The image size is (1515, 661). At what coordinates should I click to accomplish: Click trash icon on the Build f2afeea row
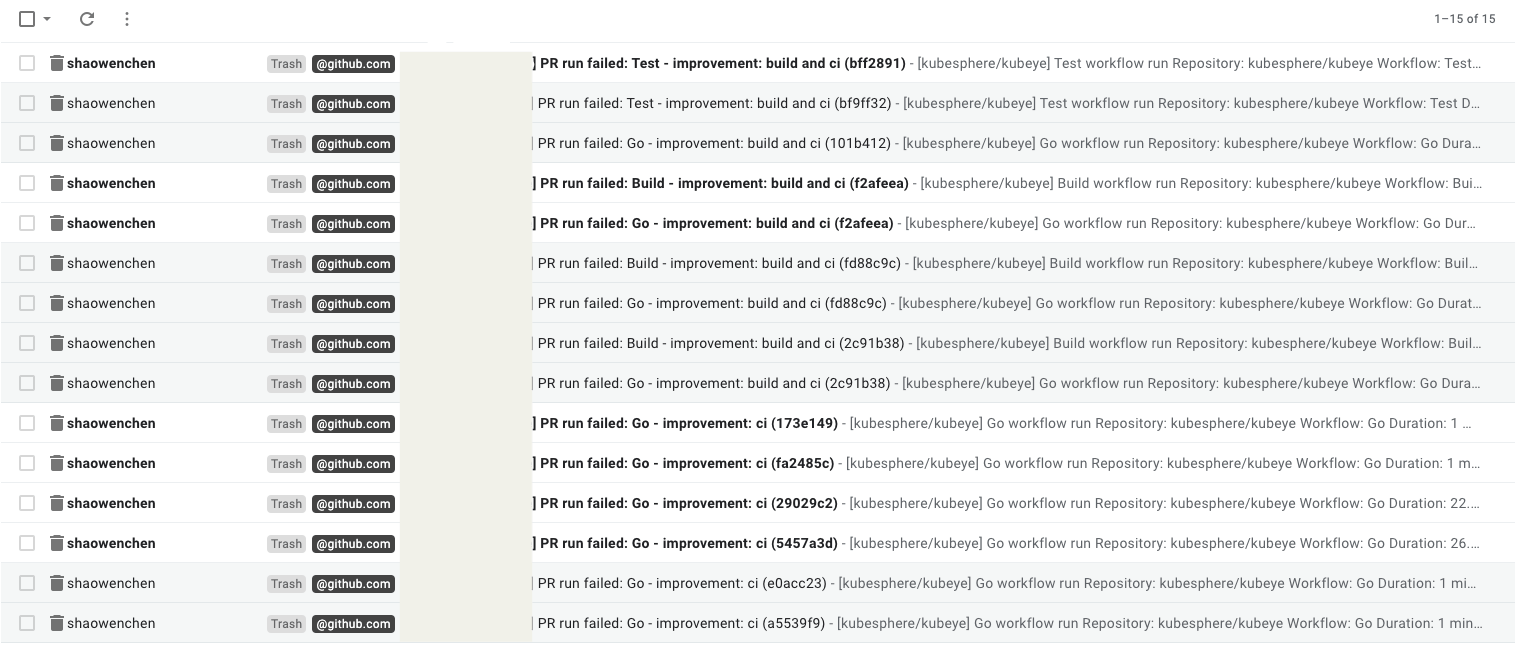tap(57, 183)
